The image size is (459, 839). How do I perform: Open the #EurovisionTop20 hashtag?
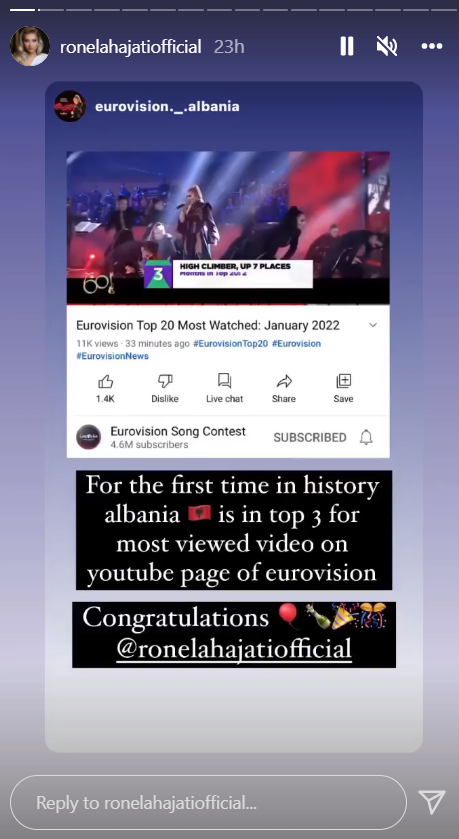pyautogui.click(x=230, y=344)
